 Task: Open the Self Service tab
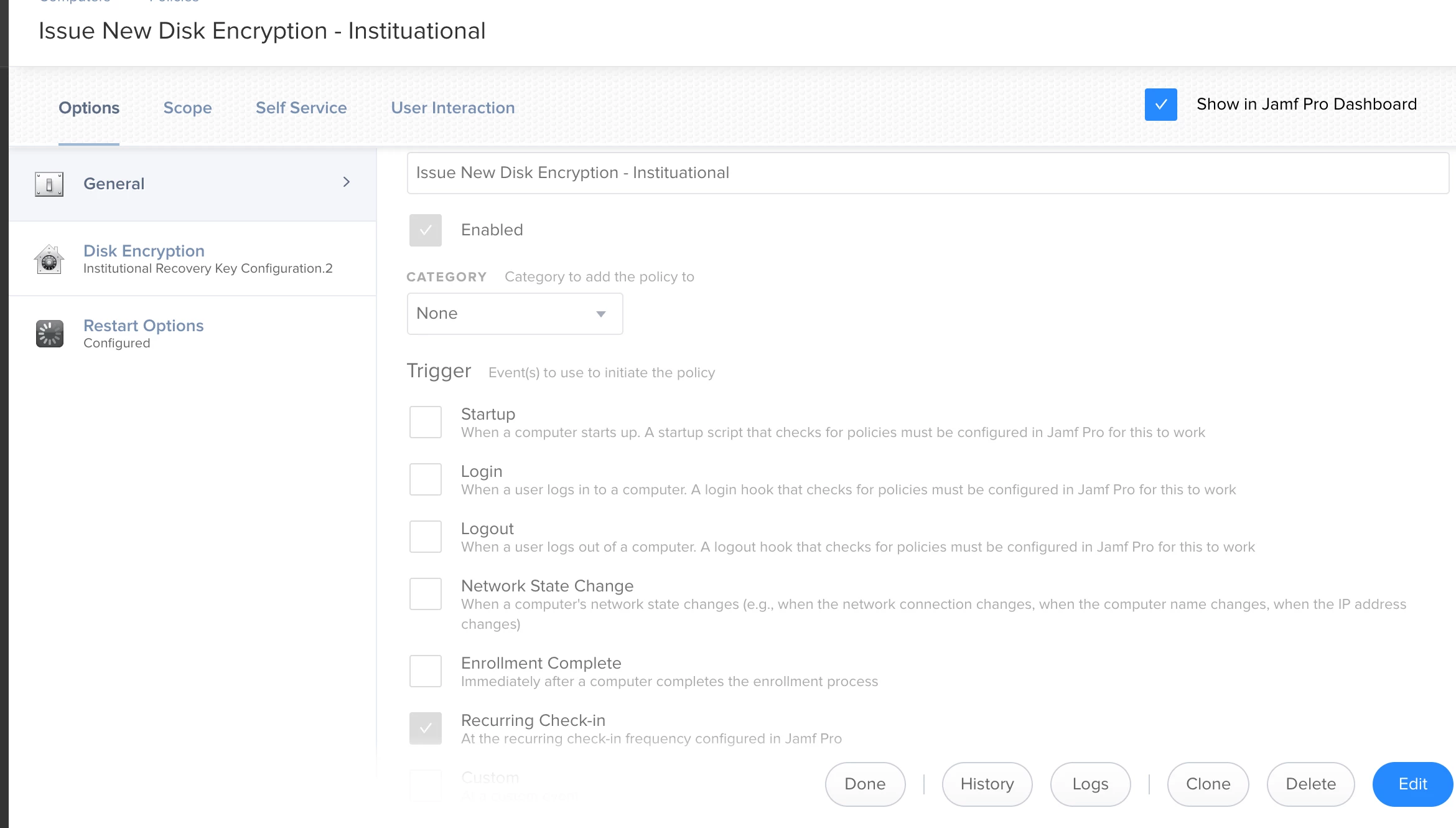pyautogui.click(x=301, y=108)
